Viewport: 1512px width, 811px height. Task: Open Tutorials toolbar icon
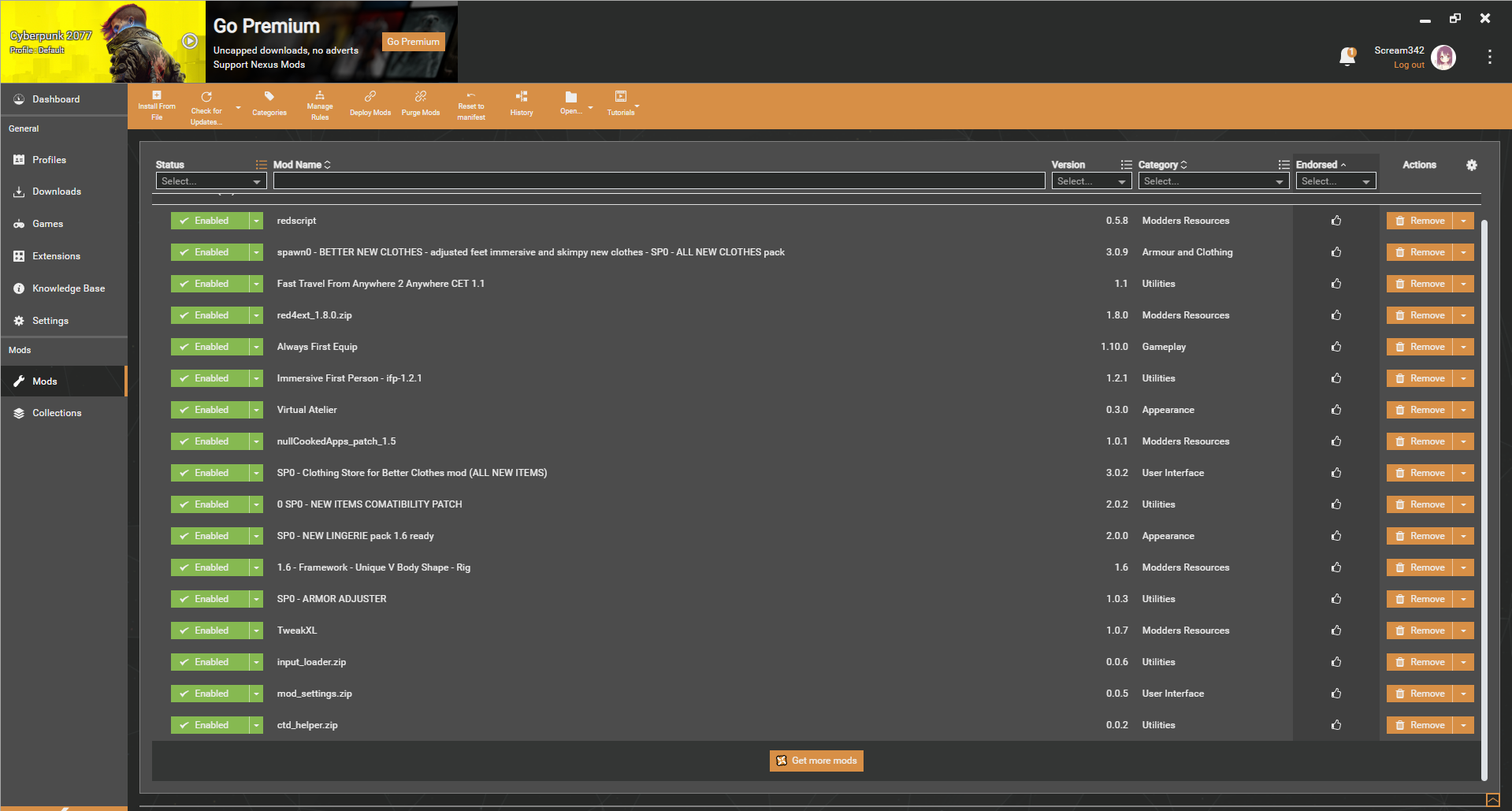pos(621,104)
